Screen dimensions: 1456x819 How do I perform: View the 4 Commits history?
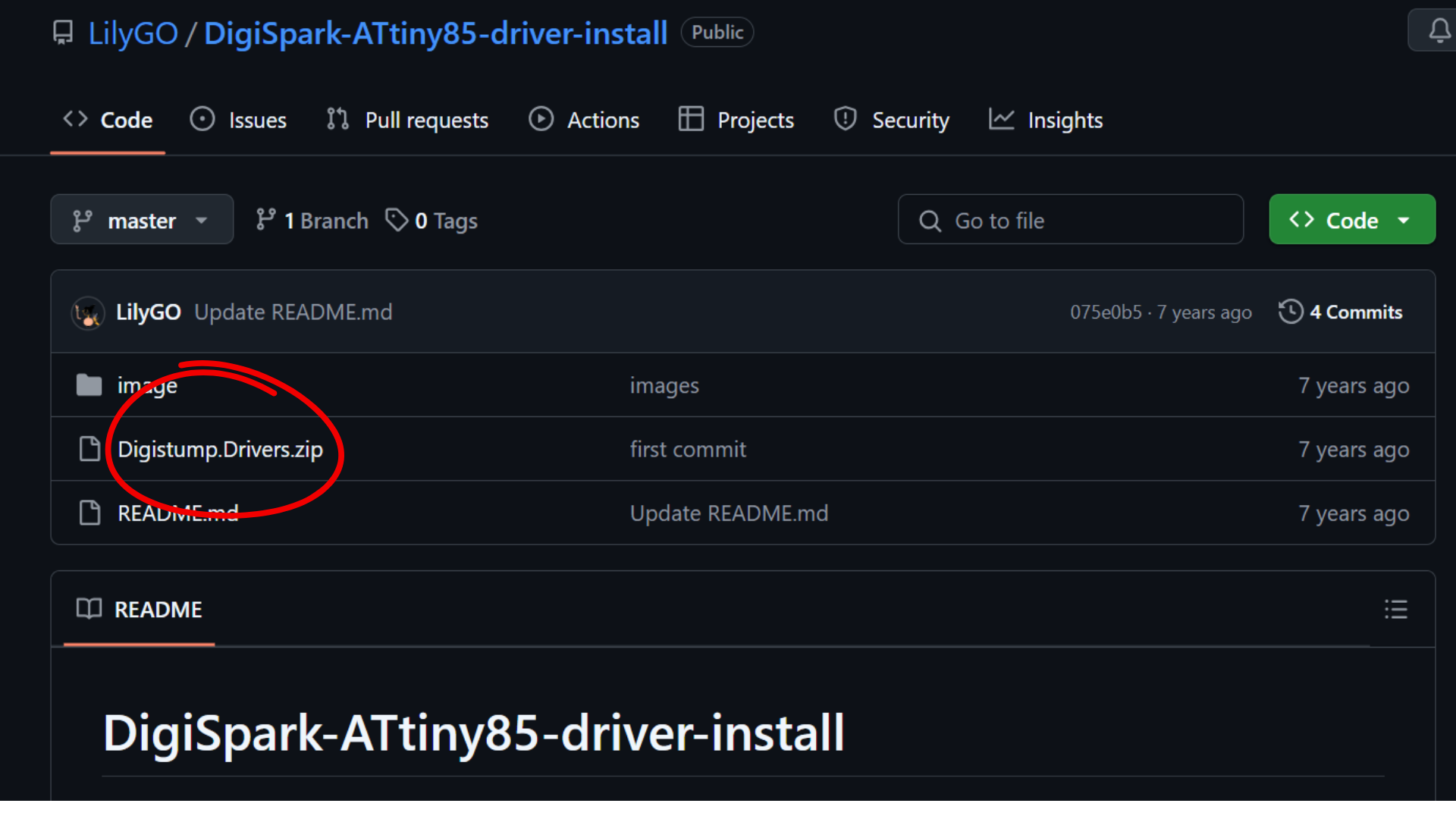pyautogui.click(x=1341, y=312)
